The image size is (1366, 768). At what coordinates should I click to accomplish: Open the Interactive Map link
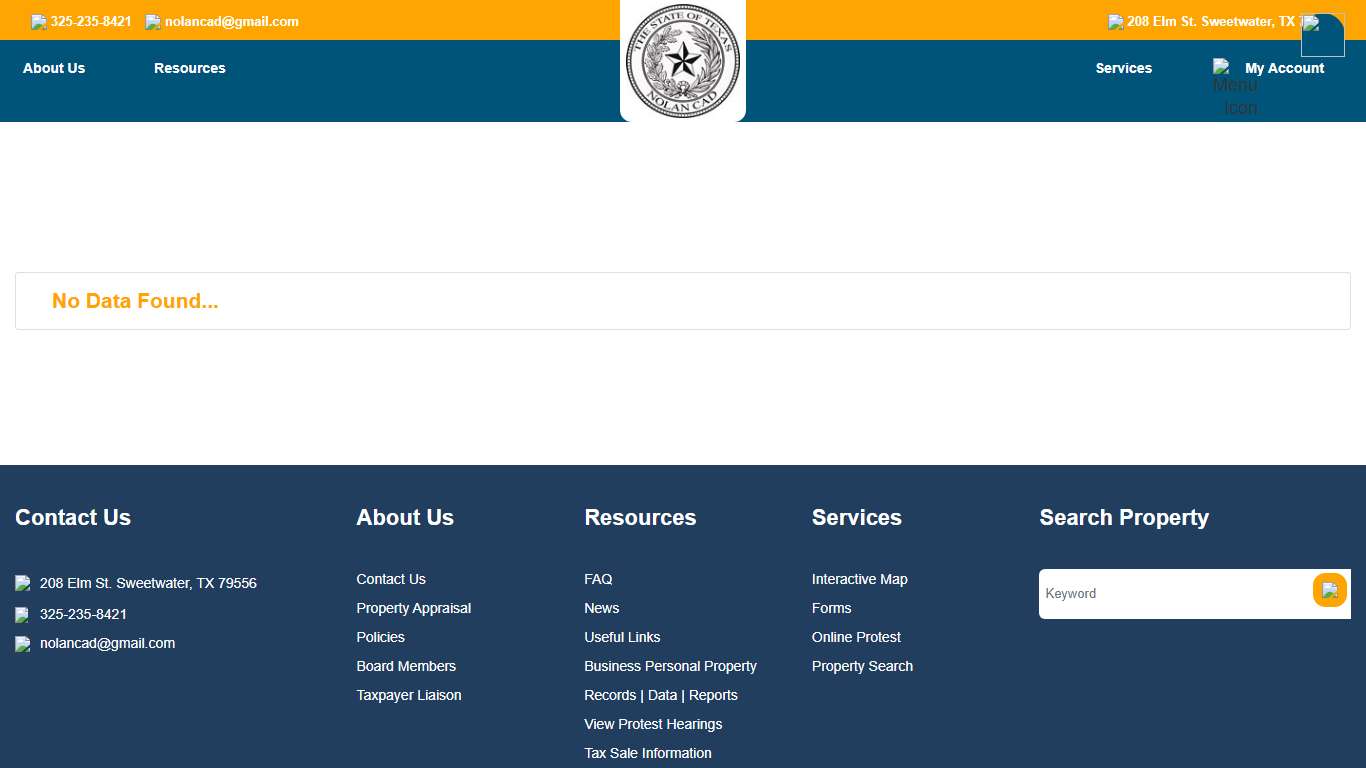[859, 579]
